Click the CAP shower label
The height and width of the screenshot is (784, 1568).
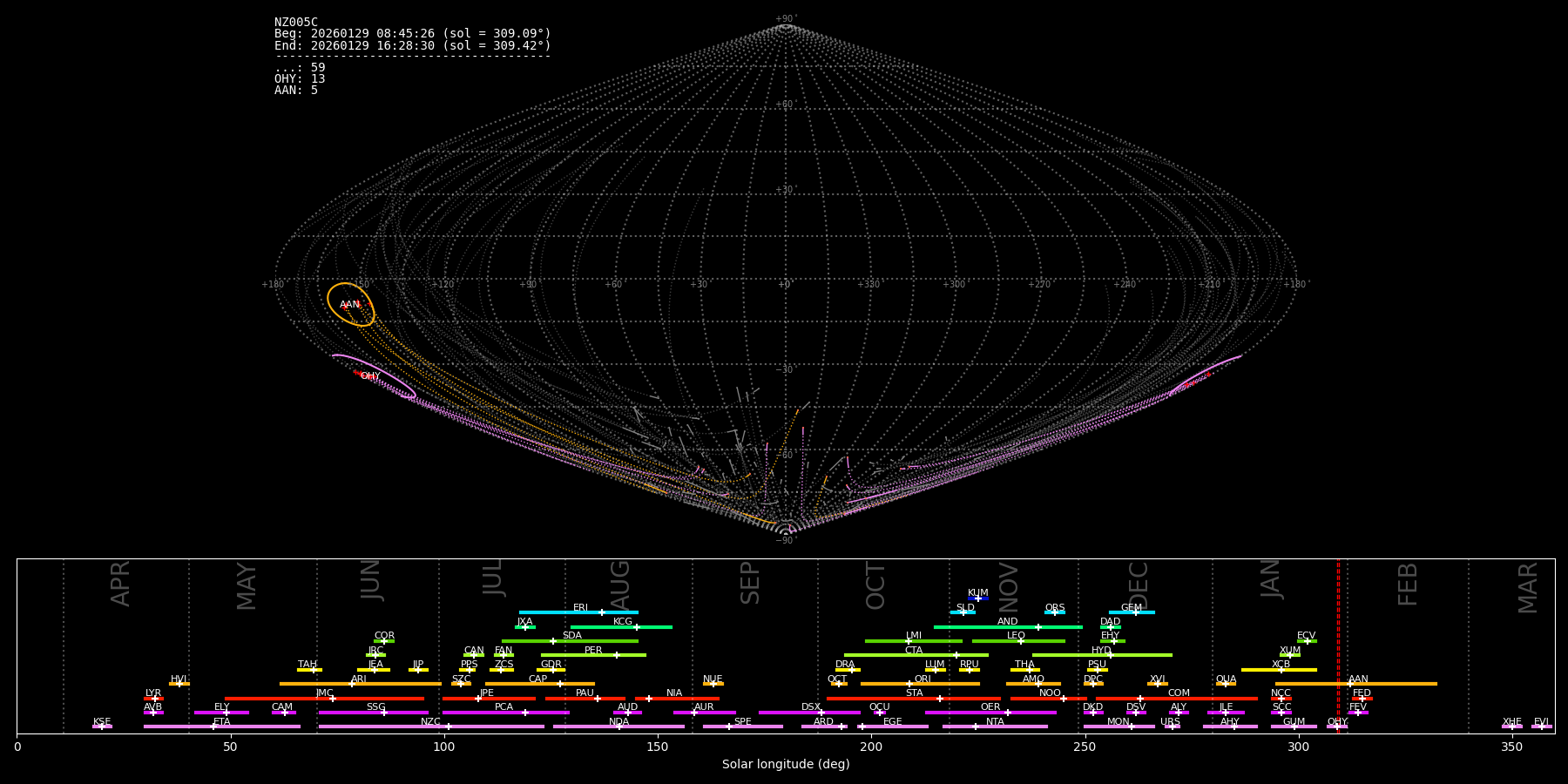click(538, 679)
